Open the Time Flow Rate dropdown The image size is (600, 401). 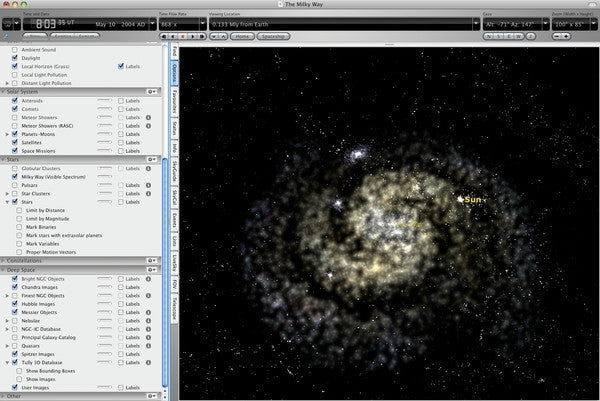pos(203,24)
